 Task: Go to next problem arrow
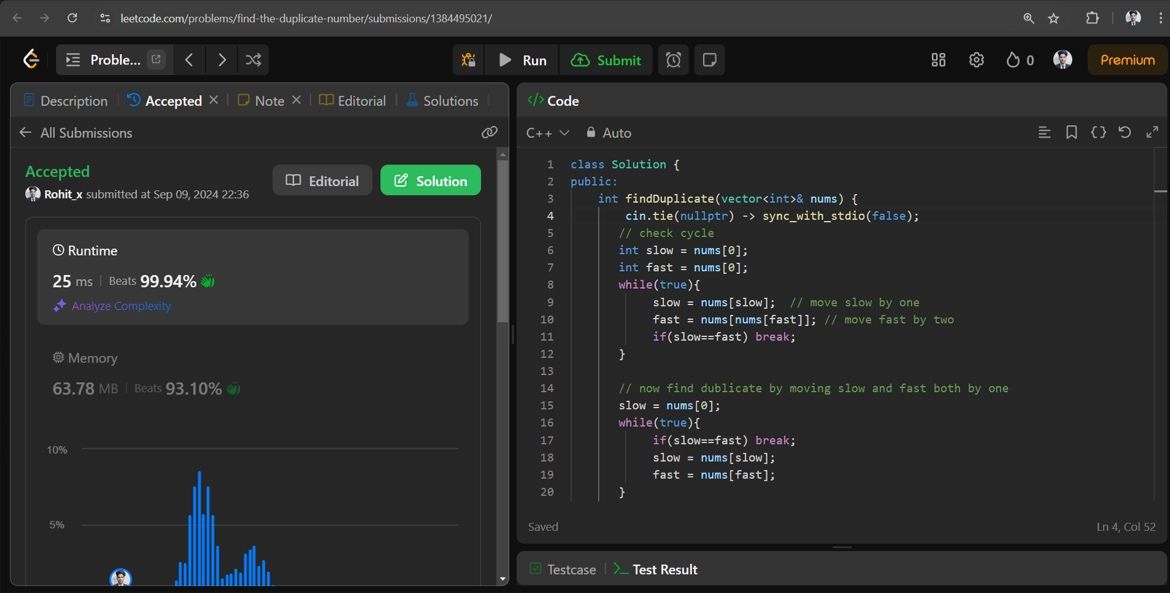[222, 60]
